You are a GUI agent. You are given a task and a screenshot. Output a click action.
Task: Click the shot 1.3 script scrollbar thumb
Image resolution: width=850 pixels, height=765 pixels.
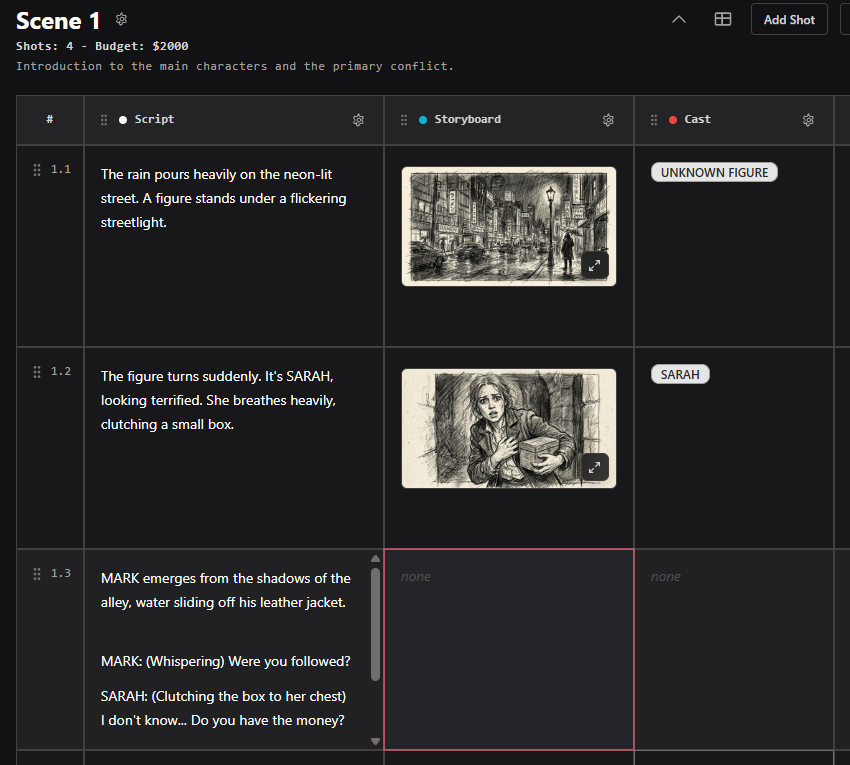click(x=375, y=624)
